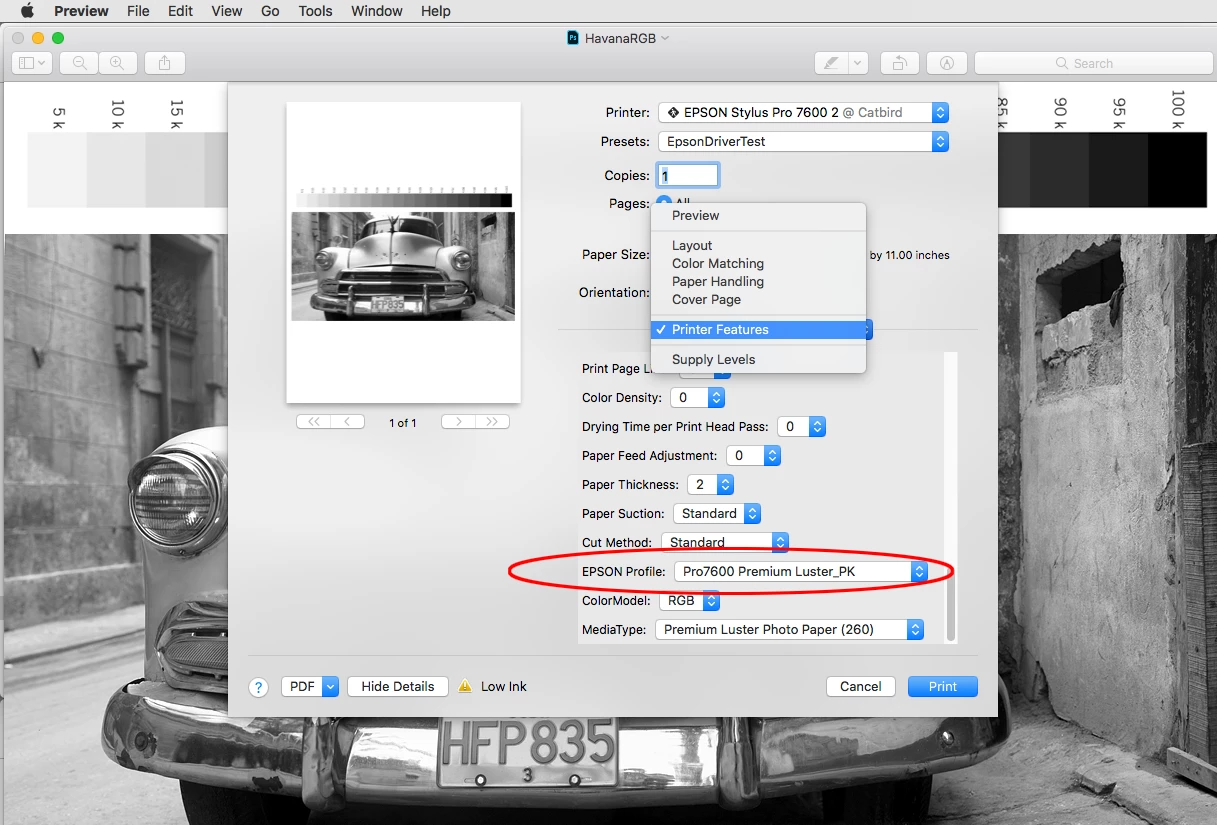The height and width of the screenshot is (825, 1217).
Task: Open the Window menu
Action: tap(377, 11)
